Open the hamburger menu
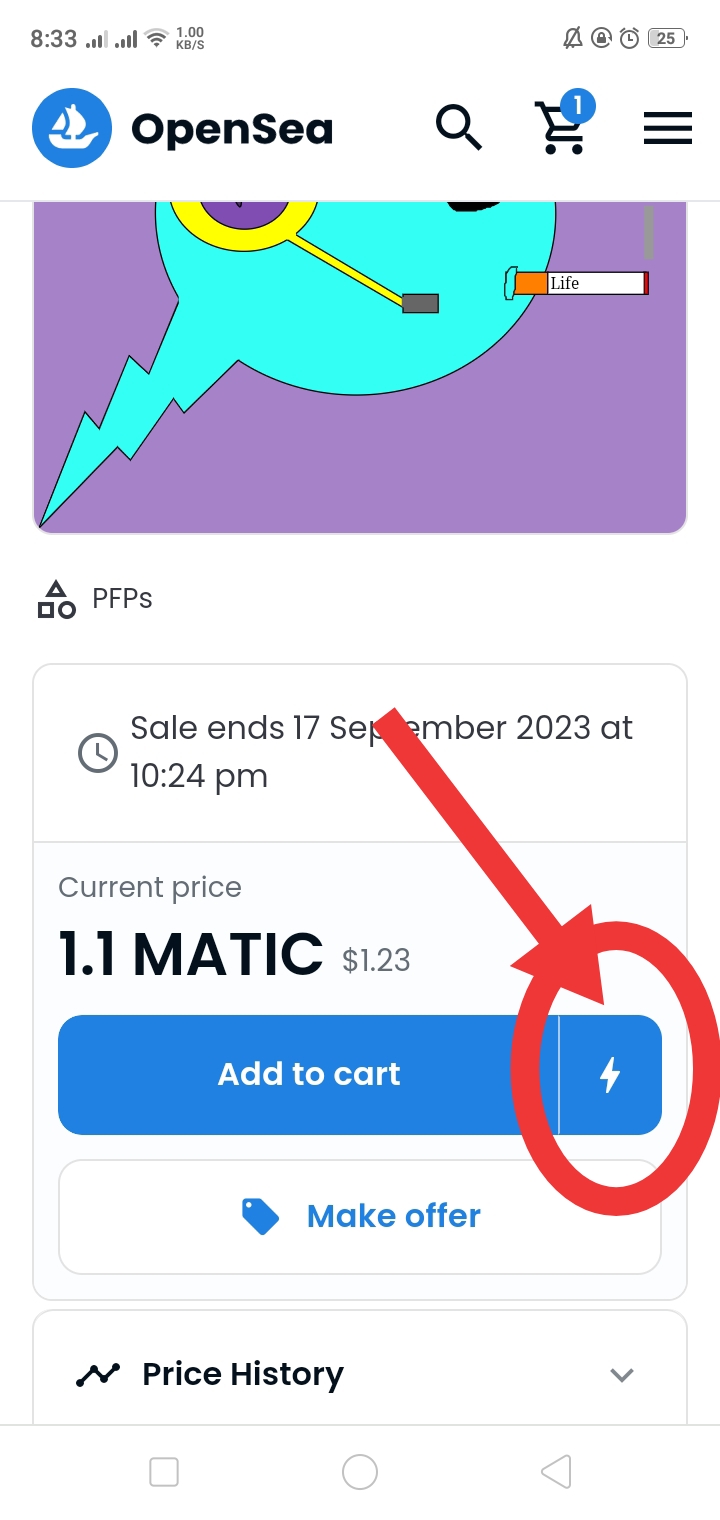Image resolution: width=720 pixels, height=1520 pixels. pos(667,129)
